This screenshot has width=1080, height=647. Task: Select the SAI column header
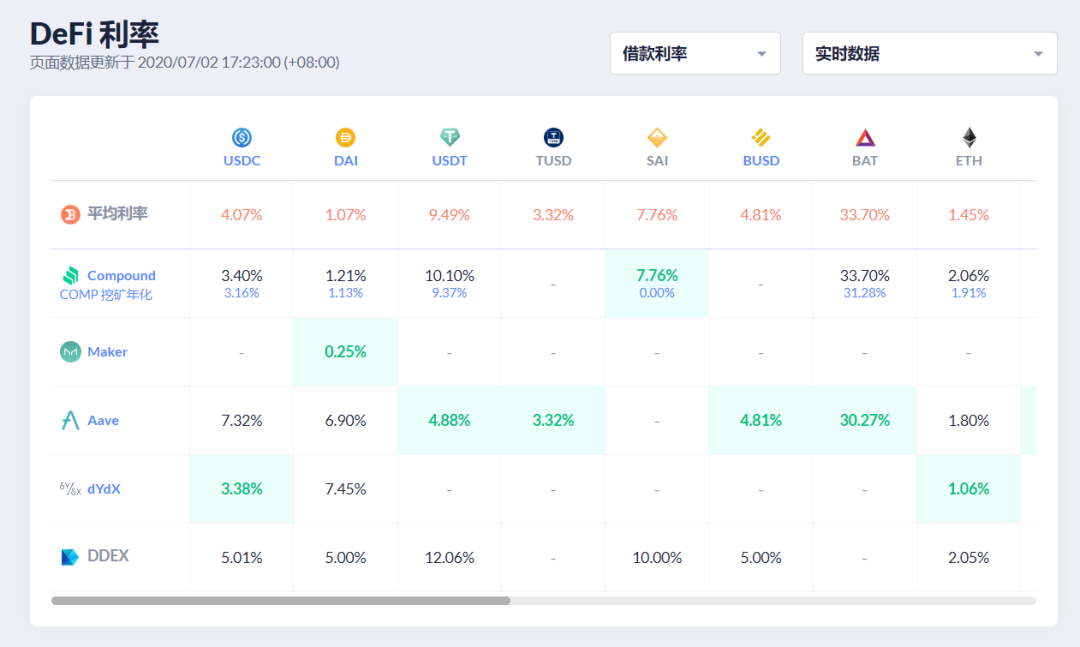click(657, 160)
